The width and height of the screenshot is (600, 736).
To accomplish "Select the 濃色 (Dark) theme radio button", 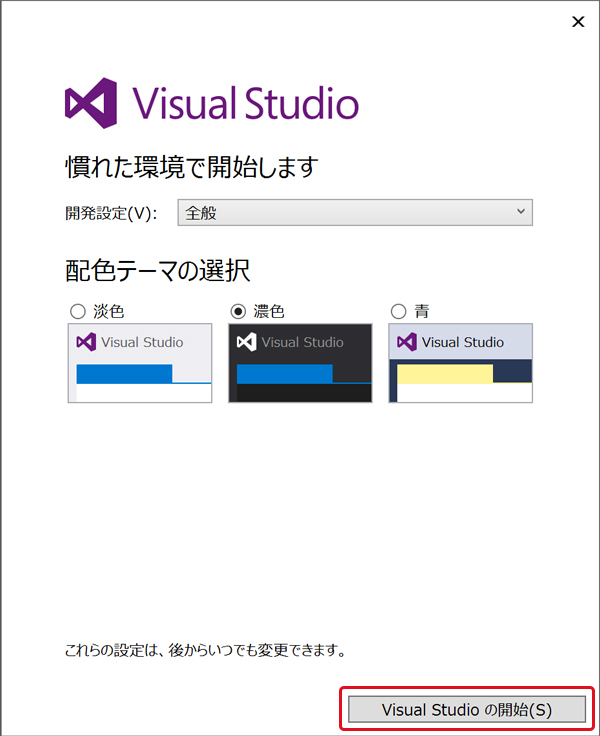I will [x=238, y=311].
